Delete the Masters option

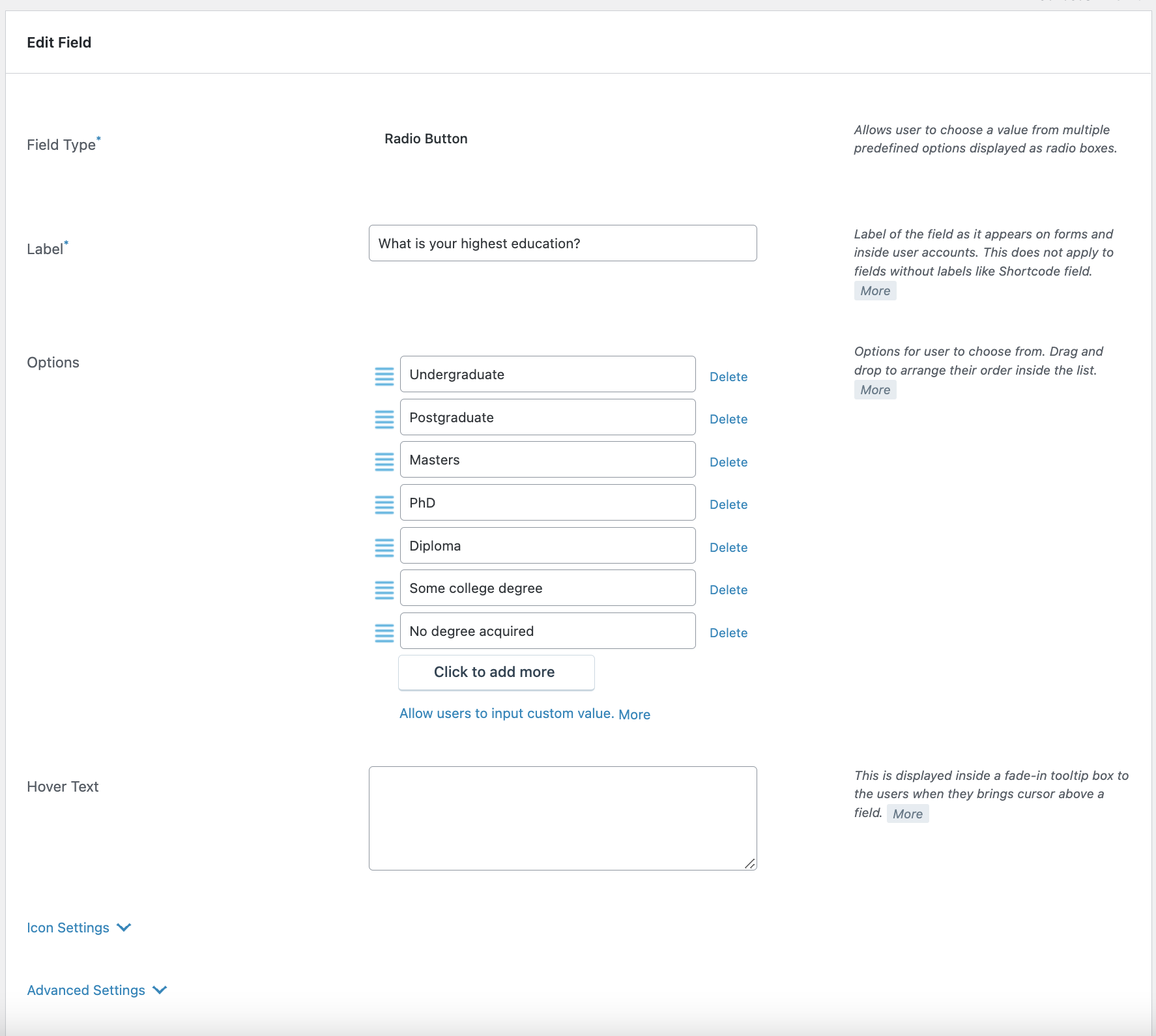coord(729,462)
